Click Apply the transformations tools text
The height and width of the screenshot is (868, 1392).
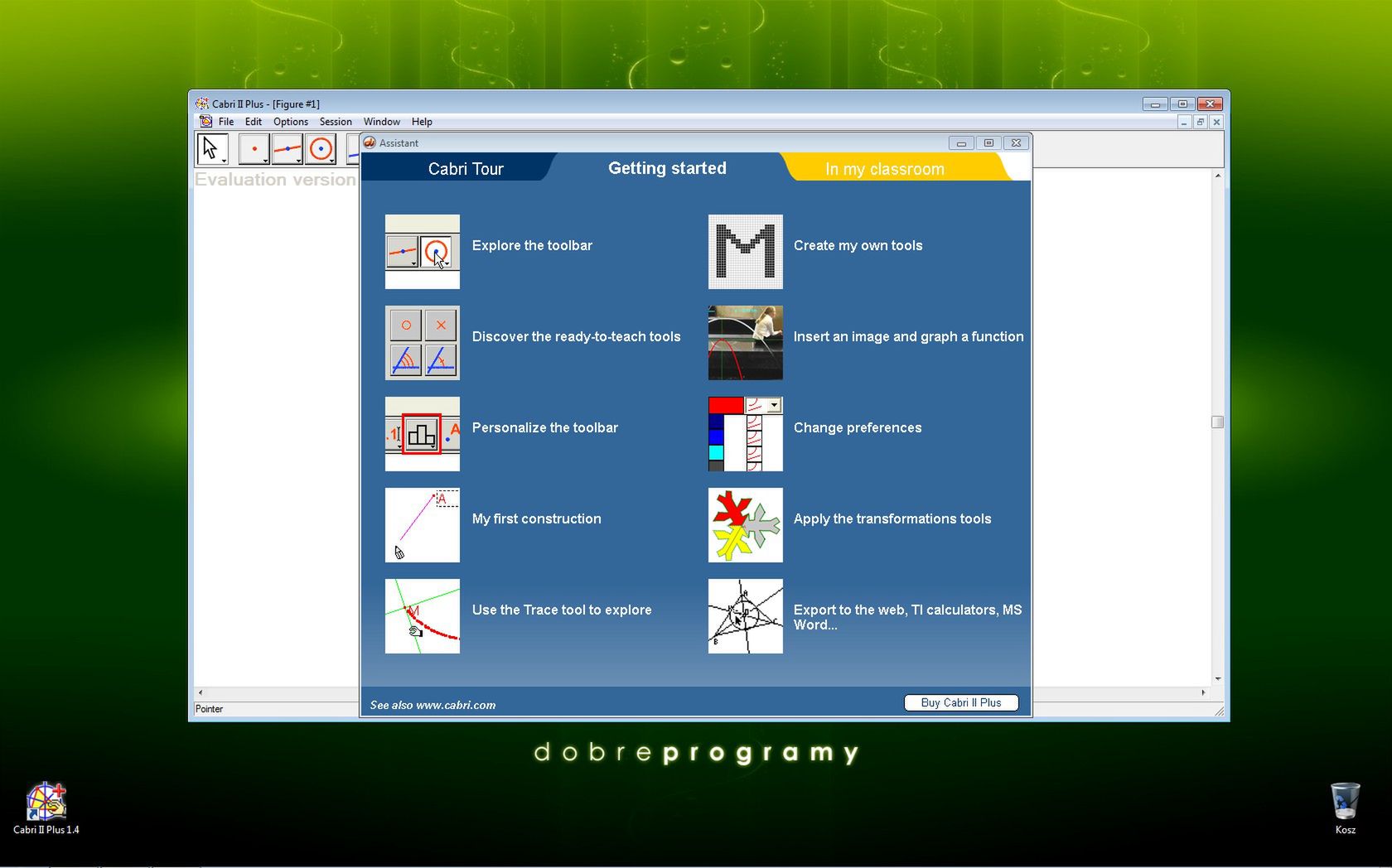click(892, 519)
